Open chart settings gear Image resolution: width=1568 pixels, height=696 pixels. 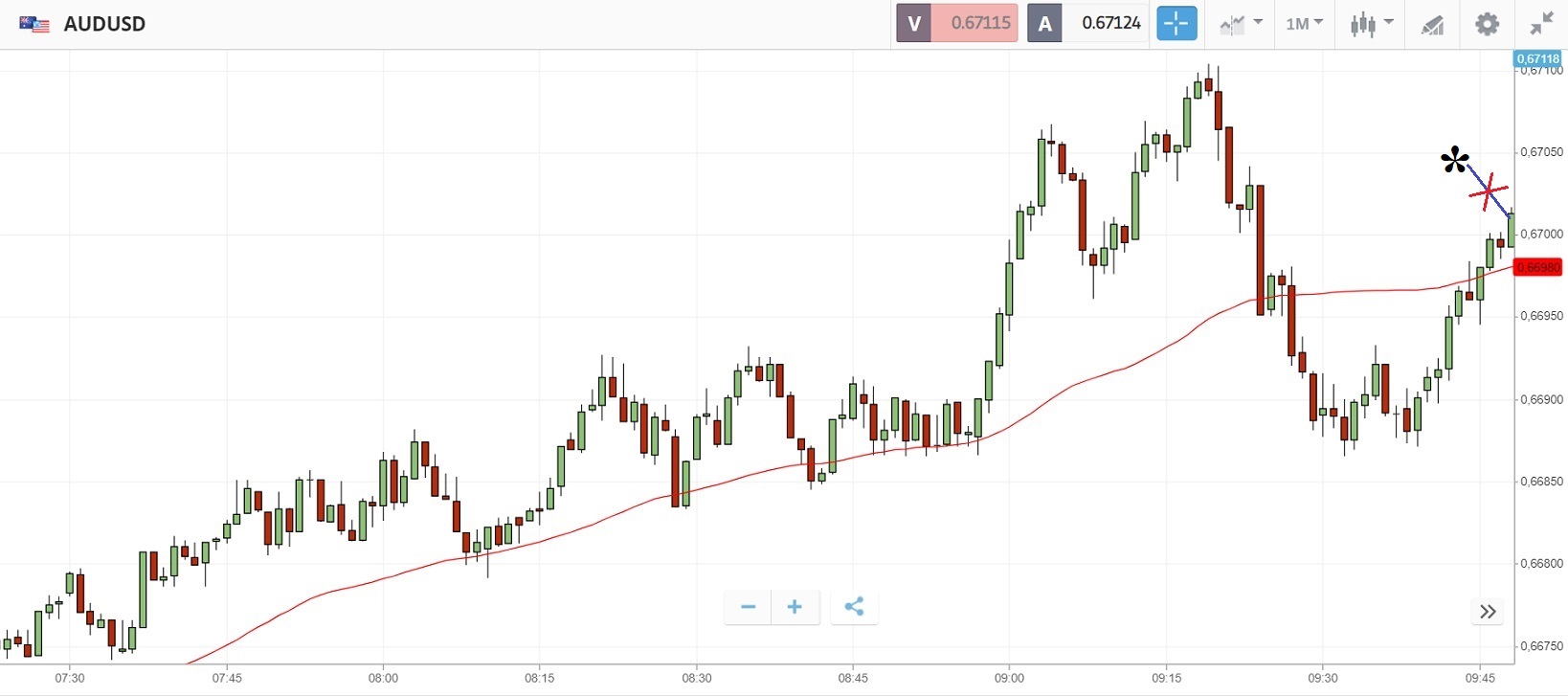[1487, 23]
